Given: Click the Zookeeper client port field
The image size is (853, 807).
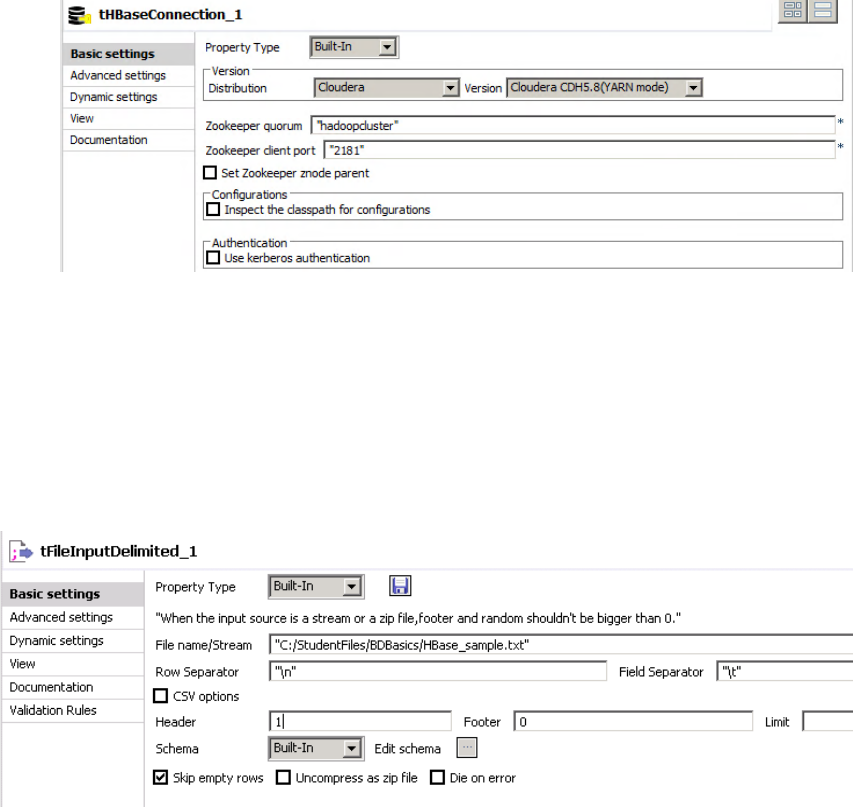Looking at the screenshot, I should coord(579,150).
